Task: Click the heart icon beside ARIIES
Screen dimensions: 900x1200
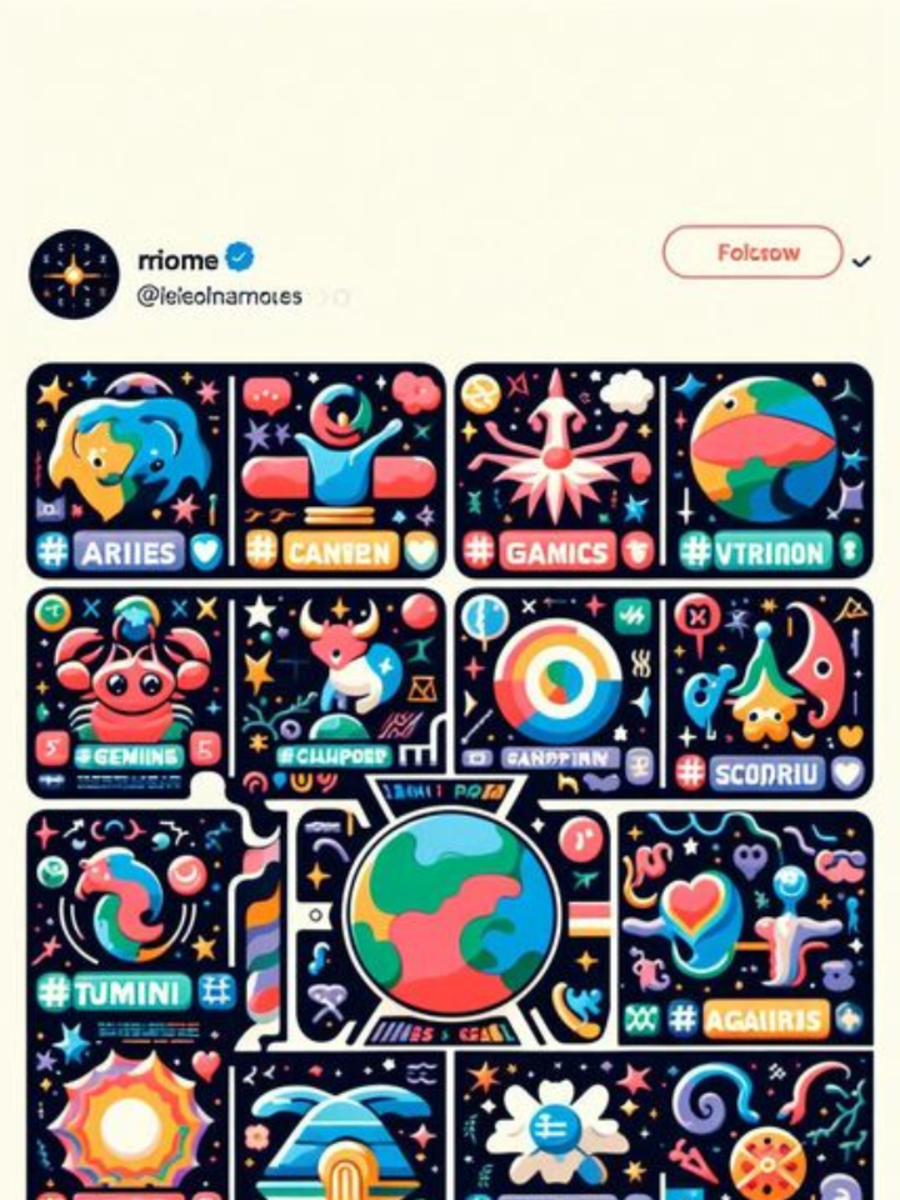Action: (x=206, y=551)
